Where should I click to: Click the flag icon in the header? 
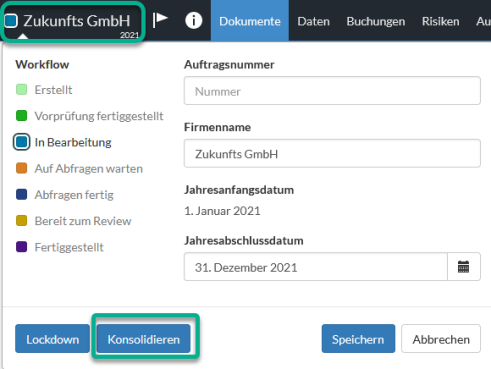pos(160,20)
